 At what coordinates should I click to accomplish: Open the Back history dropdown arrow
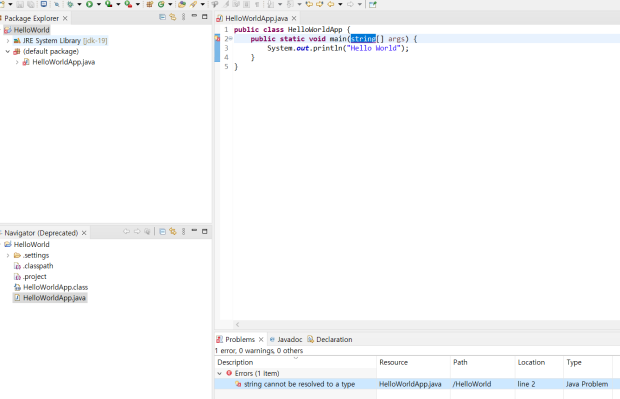(x=340, y=4)
